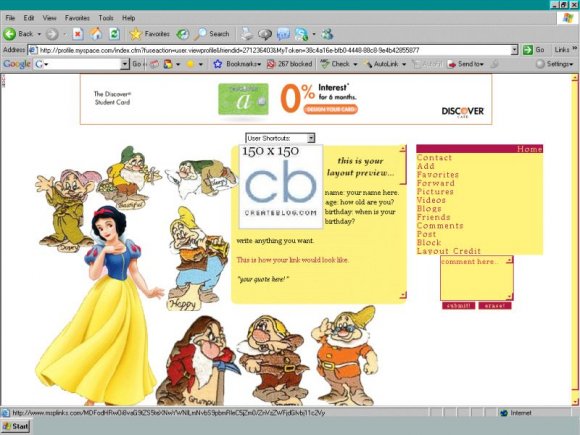Click the Post link
The width and height of the screenshot is (580, 435).
tap(426, 234)
